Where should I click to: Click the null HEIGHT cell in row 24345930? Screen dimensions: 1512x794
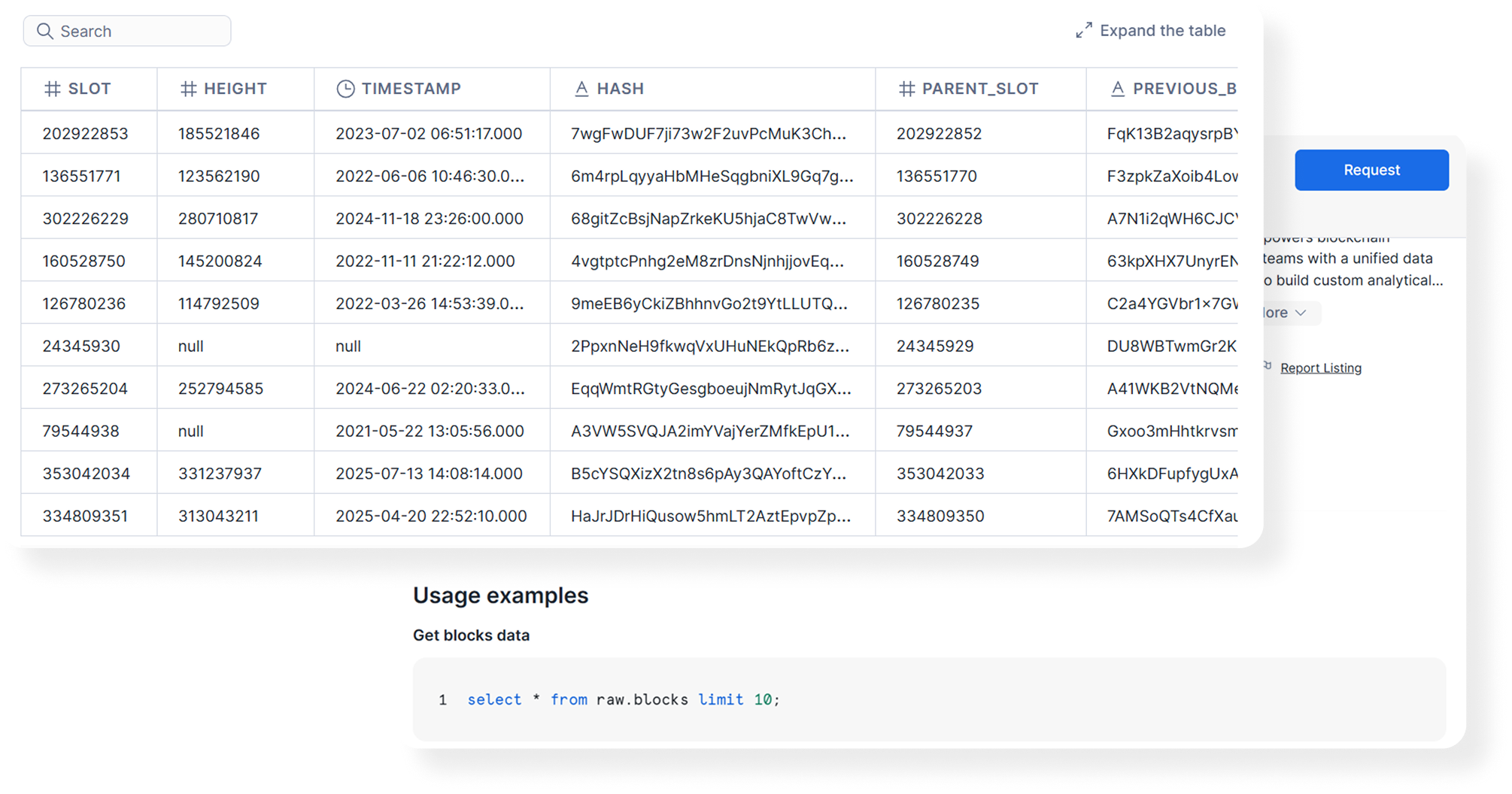[x=190, y=345]
